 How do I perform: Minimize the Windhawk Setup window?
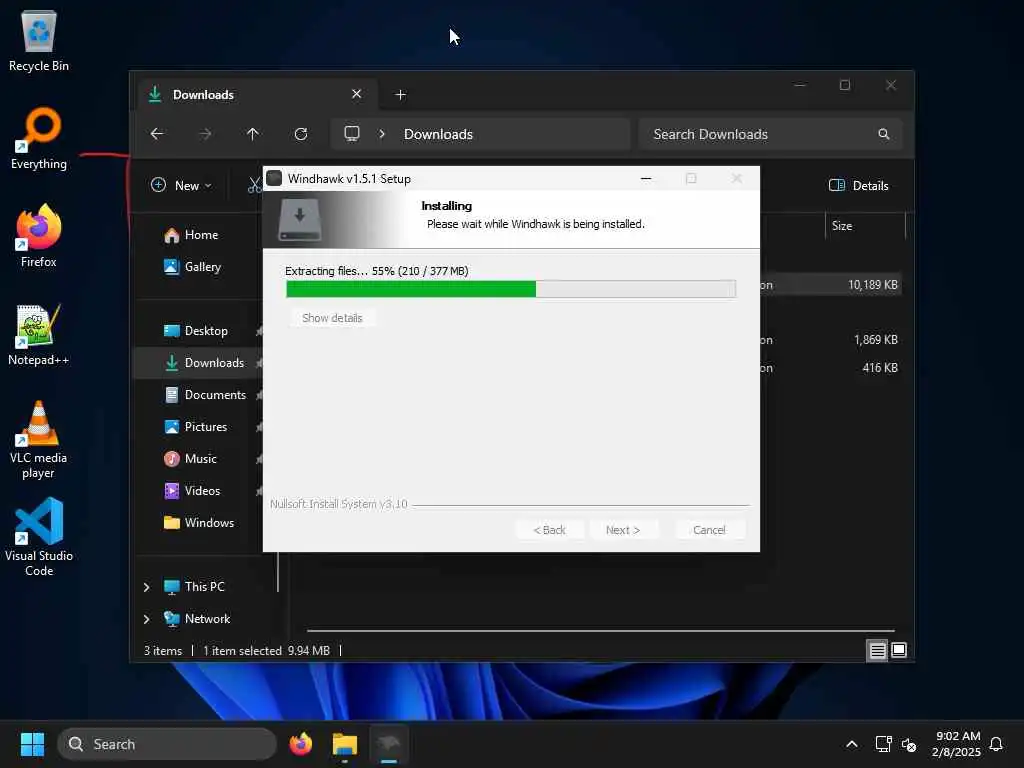pos(646,178)
